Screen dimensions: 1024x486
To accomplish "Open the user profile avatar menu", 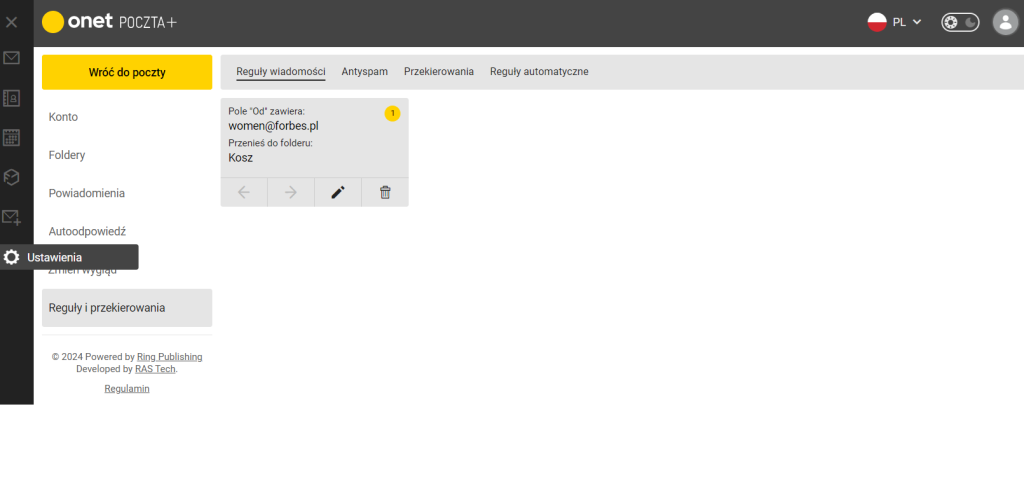I will click(x=1005, y=22).
